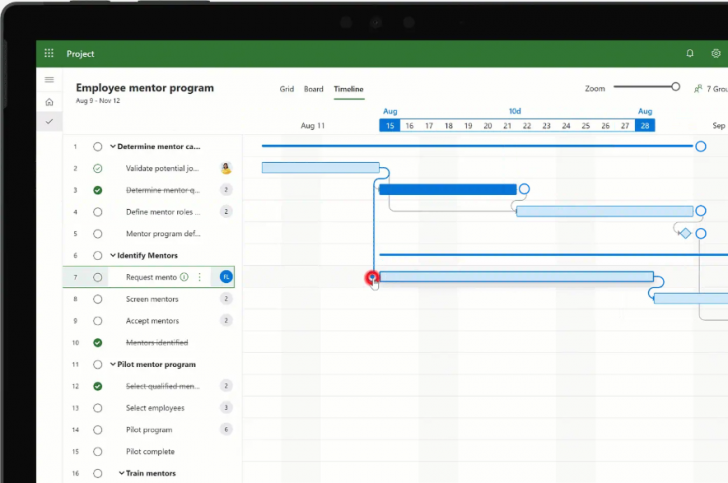Collapse the Pilot mentor program group
Image resolution: width=728 pixels, height=483 pixels.
(x=112, y=364)
